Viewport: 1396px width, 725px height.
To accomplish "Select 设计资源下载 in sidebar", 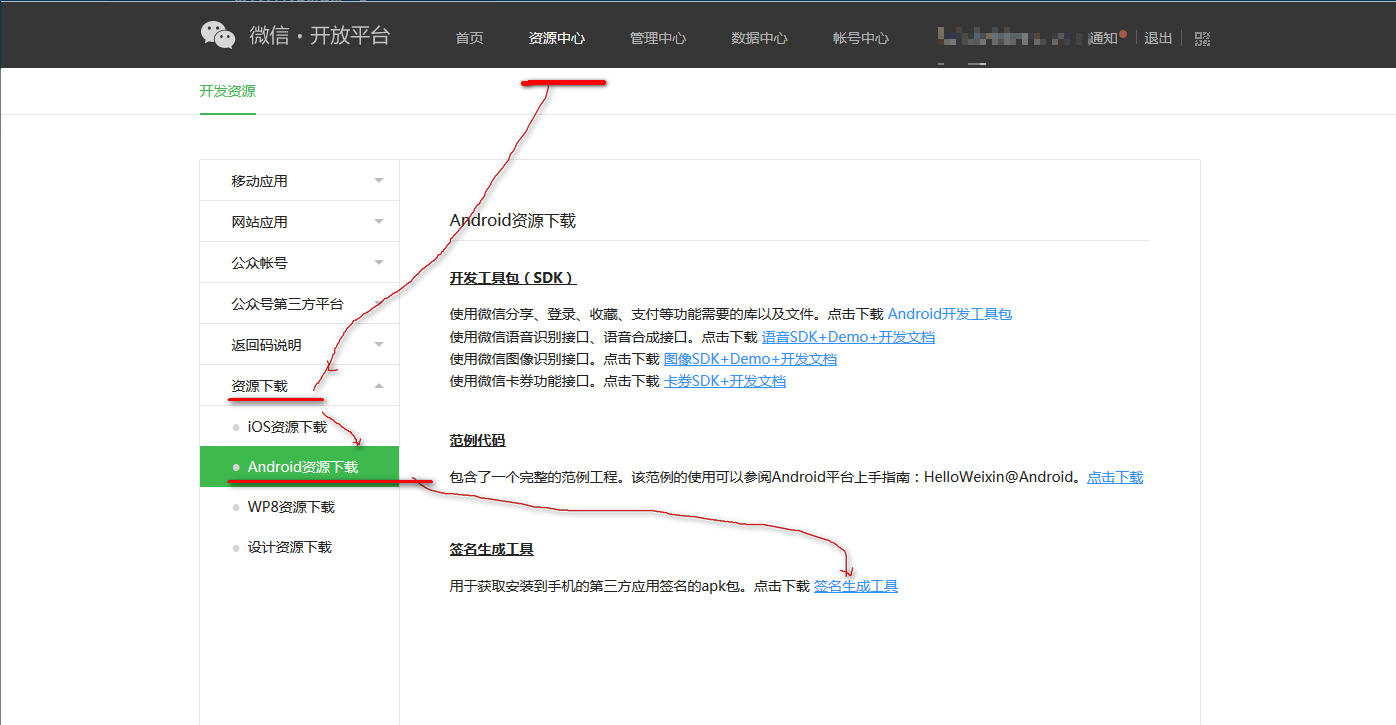I will point(289,547).
